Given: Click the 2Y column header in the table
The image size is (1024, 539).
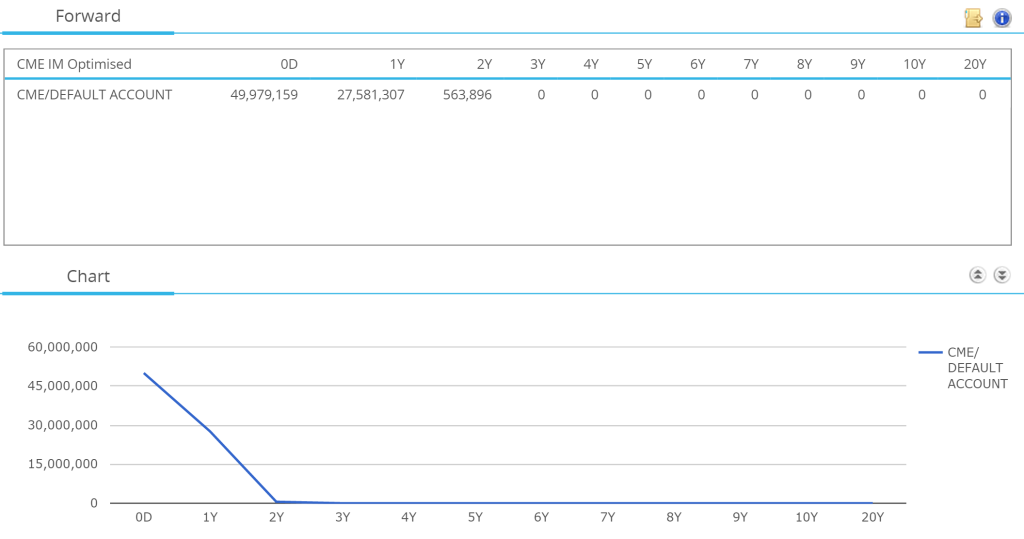Looking at the screenshot, I should coord(484,64).
